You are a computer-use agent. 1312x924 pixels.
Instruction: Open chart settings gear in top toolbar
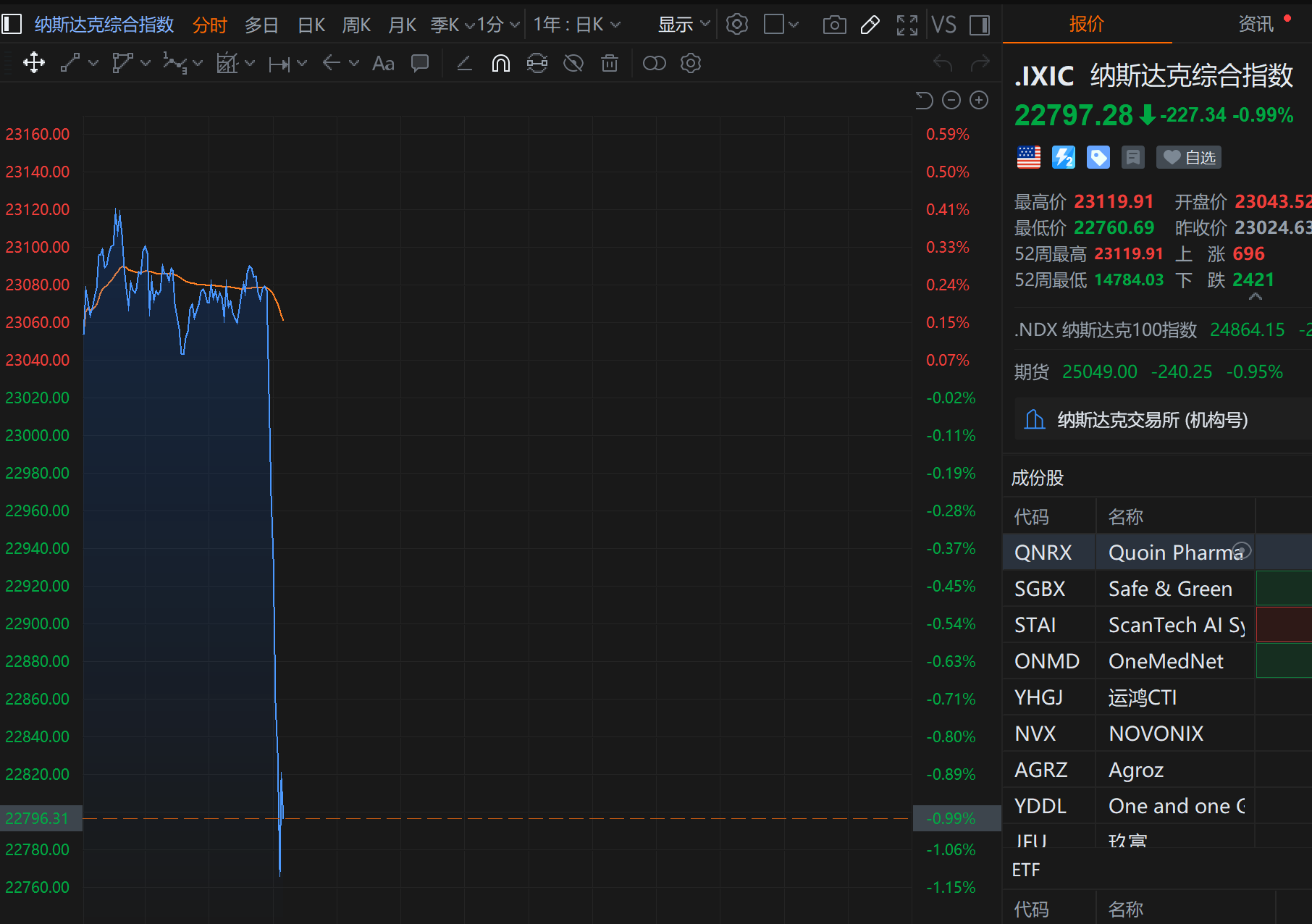736,25
